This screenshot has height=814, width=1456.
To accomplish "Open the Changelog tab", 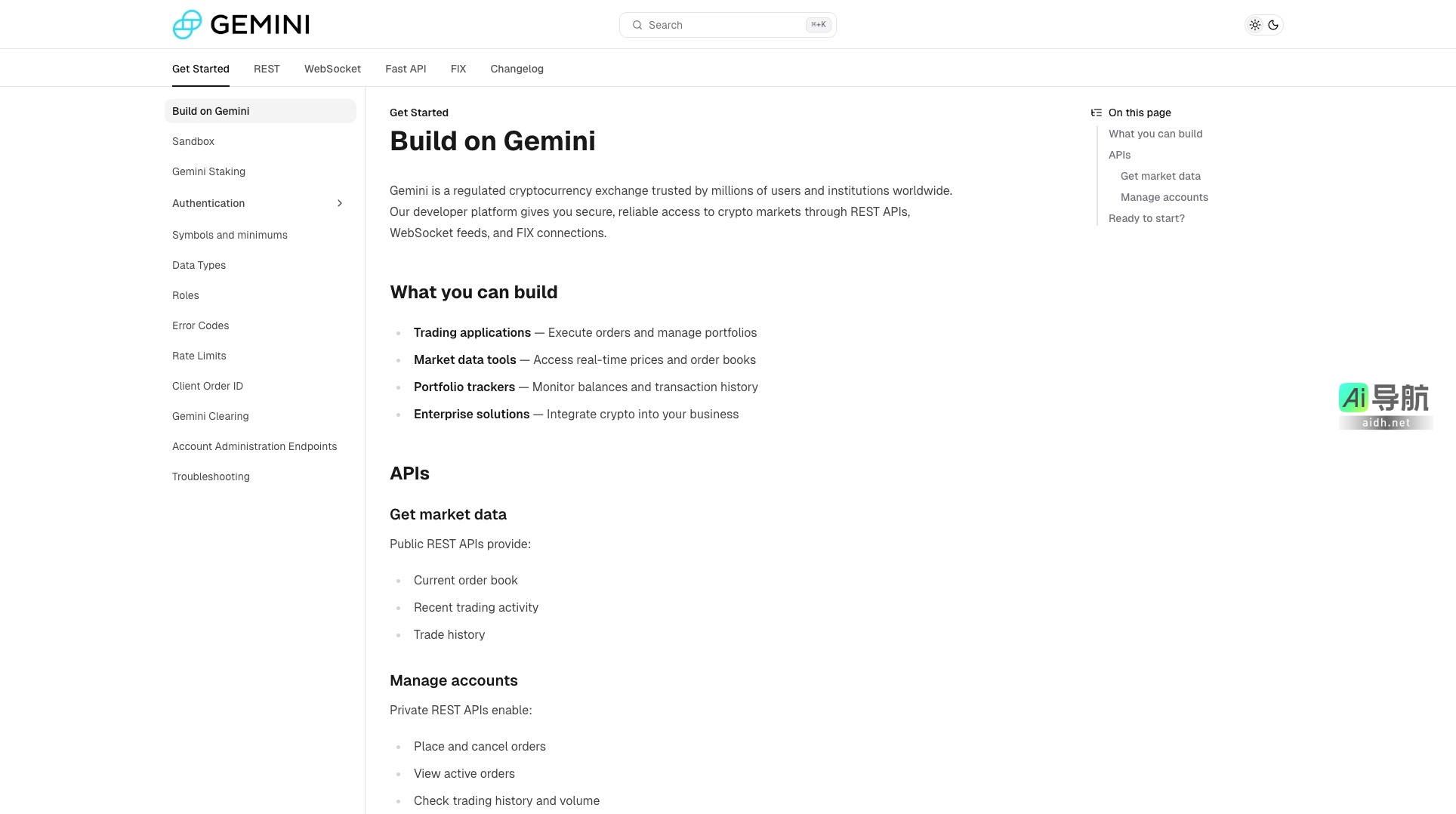I will pos(517,69).
